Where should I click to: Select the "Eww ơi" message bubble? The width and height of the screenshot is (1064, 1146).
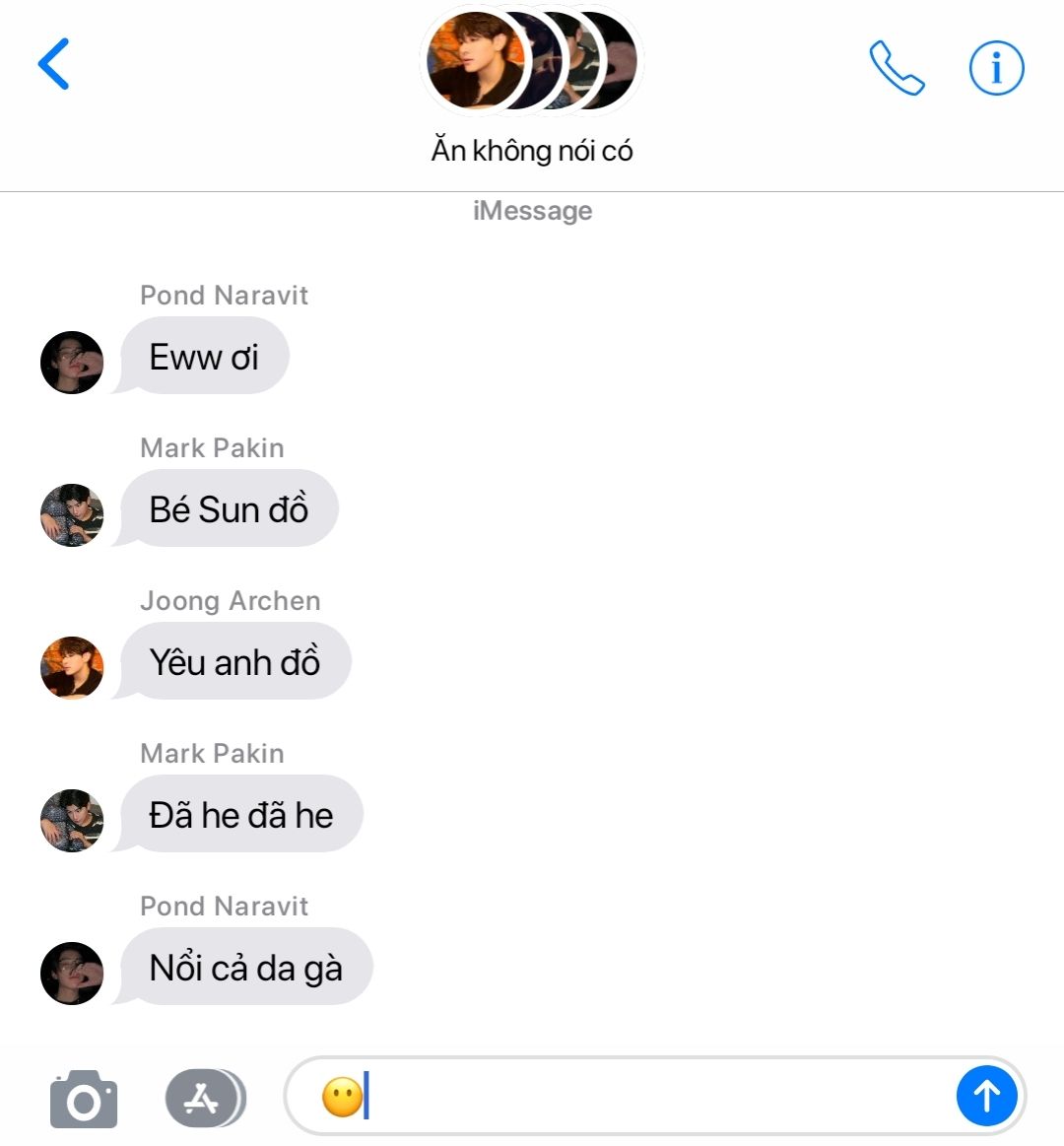click(x=203, y=356)
